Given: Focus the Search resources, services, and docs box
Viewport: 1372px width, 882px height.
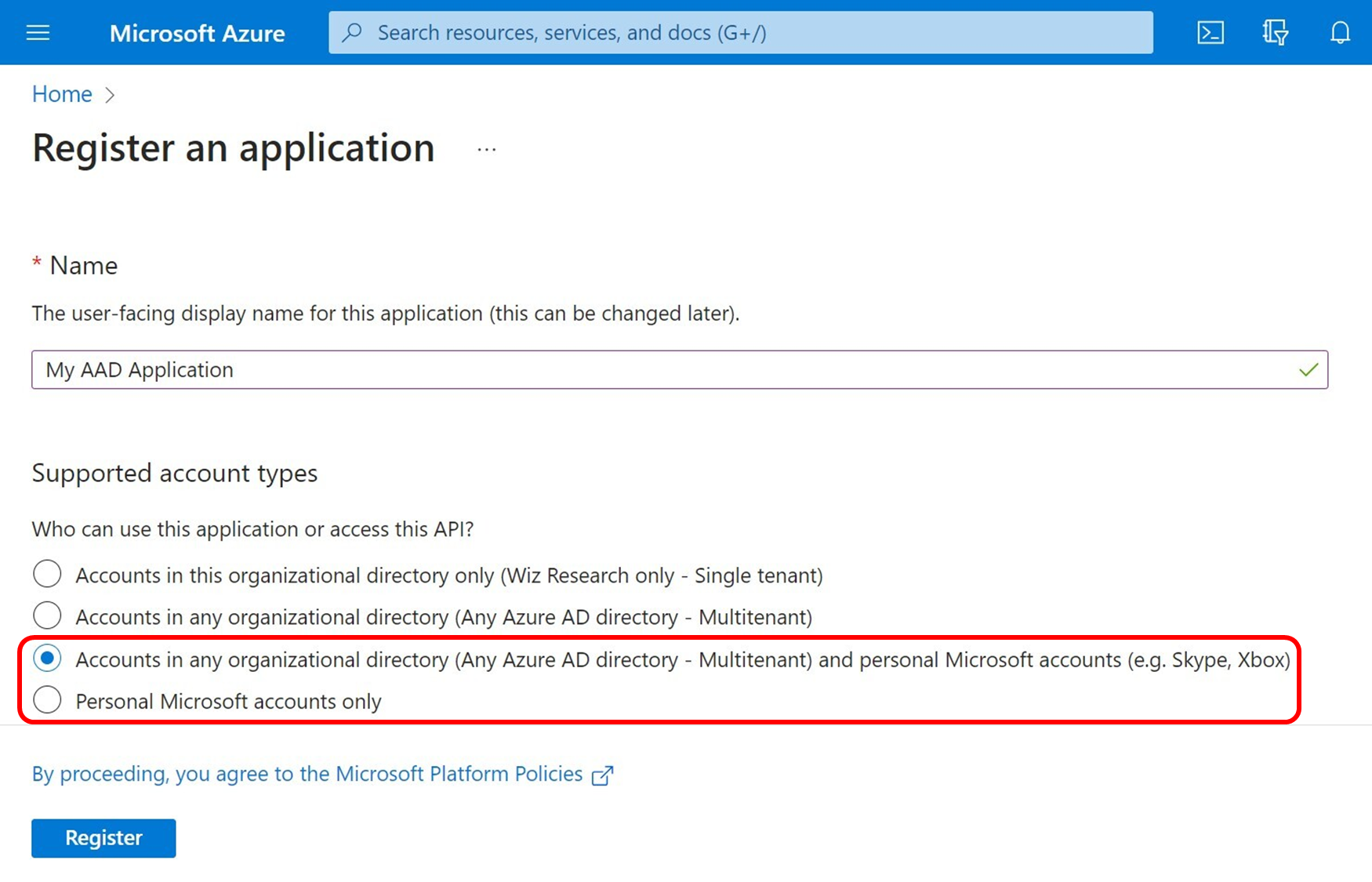Looking at the screenshot, I should pos(741,32).
